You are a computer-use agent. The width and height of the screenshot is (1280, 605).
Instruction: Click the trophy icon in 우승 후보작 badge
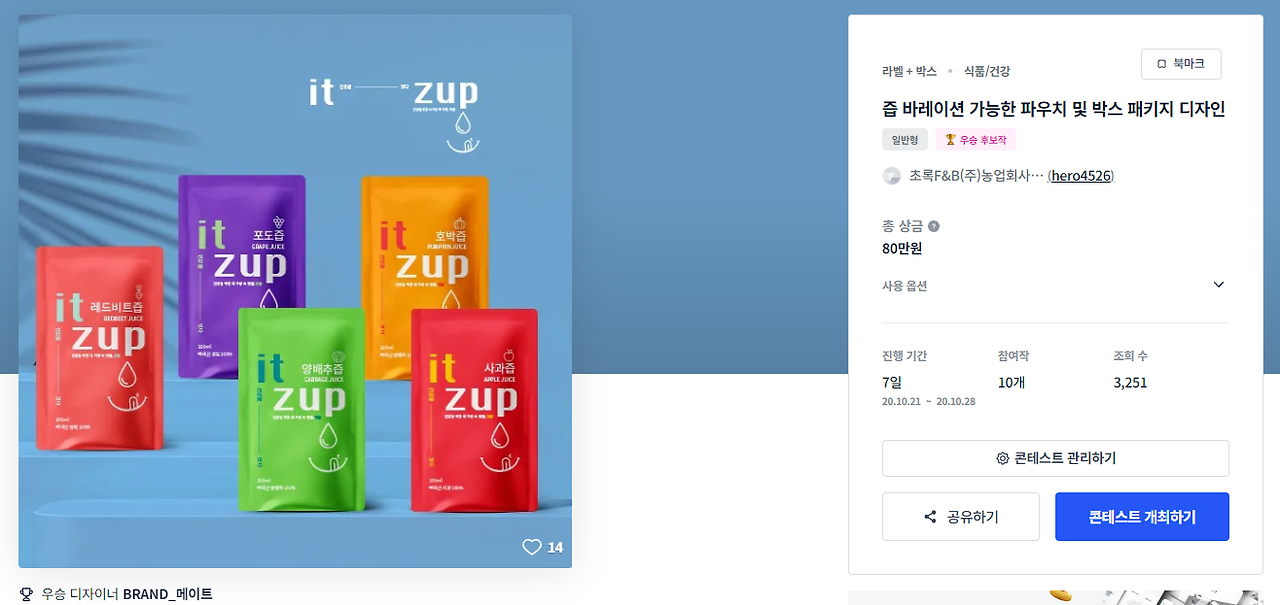[x=950, y=140]
